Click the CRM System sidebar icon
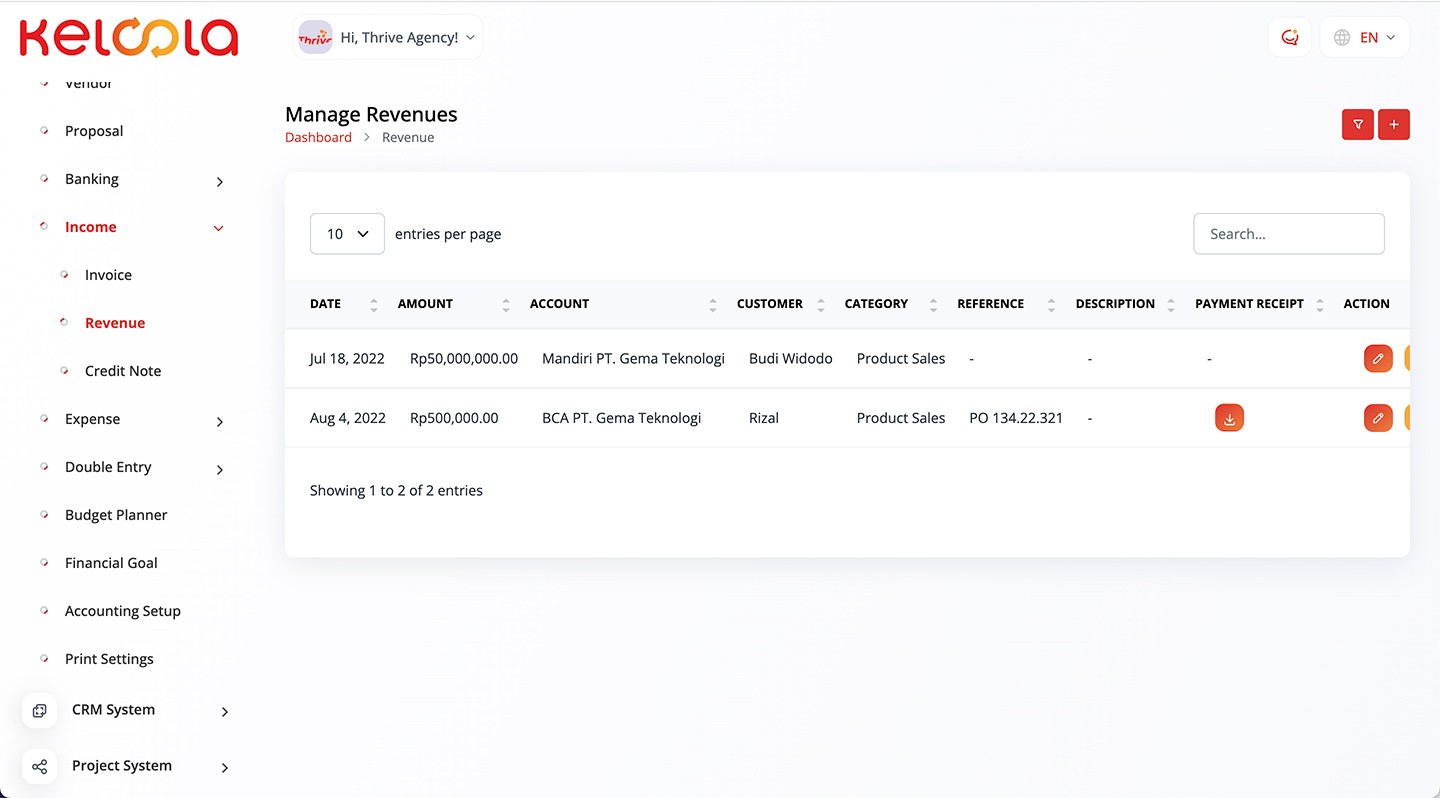This screenshot has height=798, width=1440. click(39, 710)
